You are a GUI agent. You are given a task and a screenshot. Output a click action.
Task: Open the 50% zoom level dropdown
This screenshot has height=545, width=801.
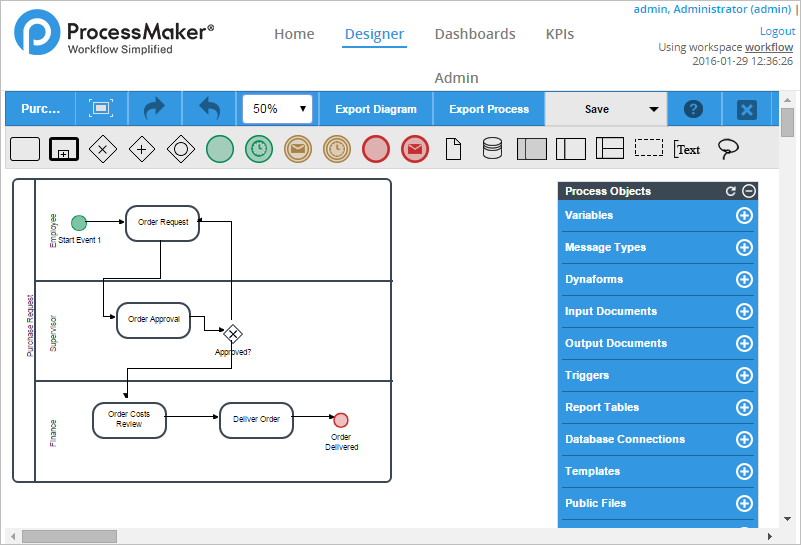[277, 109]
